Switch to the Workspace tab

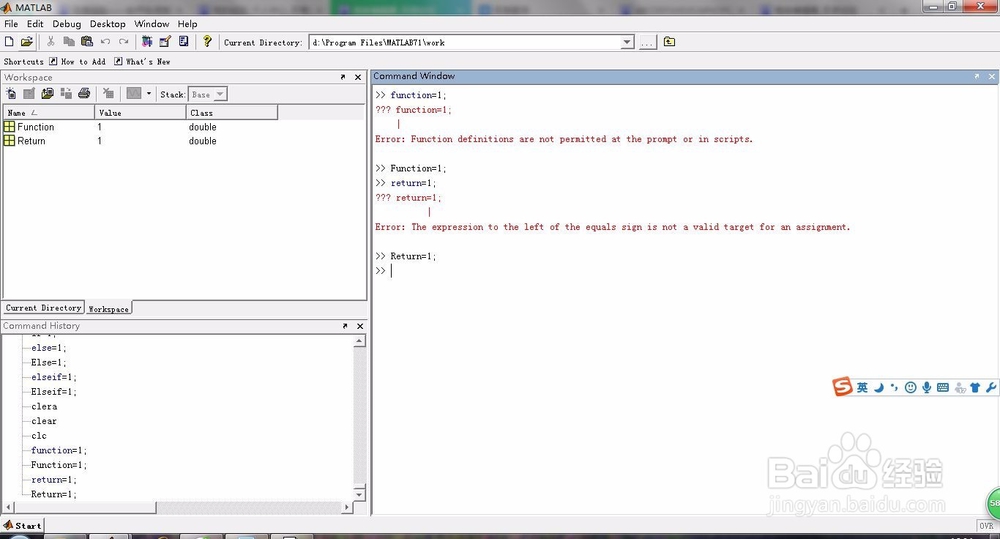click(x=108, y=309)
